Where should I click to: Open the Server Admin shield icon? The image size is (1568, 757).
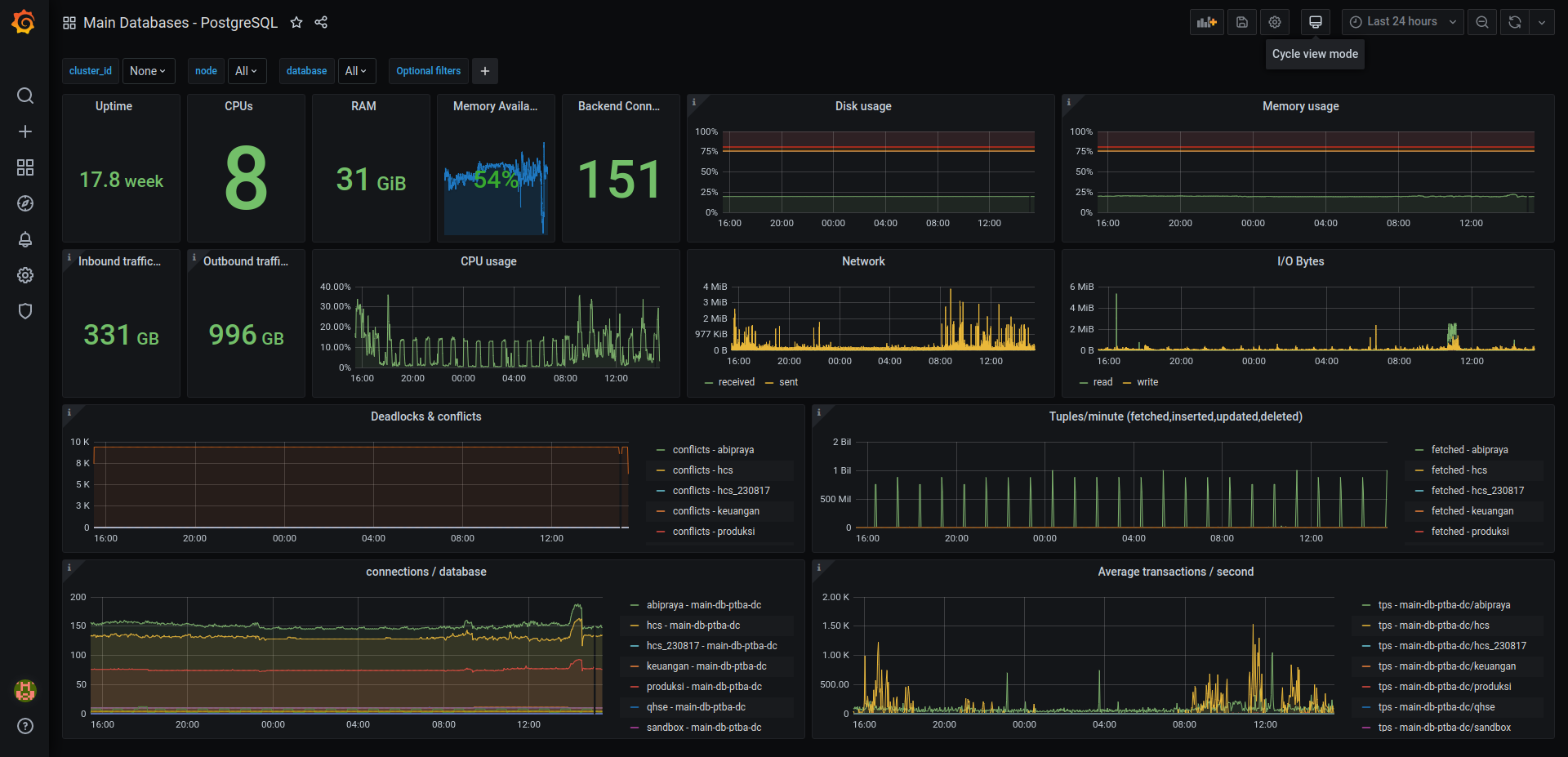pos(25,311)
